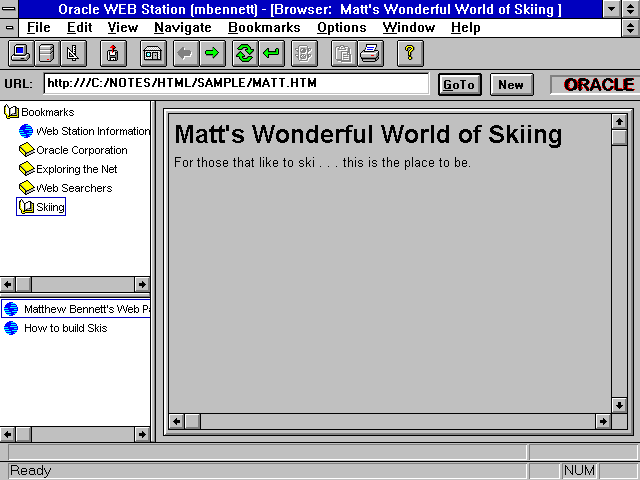Click the URL address field
640x480 pixels.
236,83
